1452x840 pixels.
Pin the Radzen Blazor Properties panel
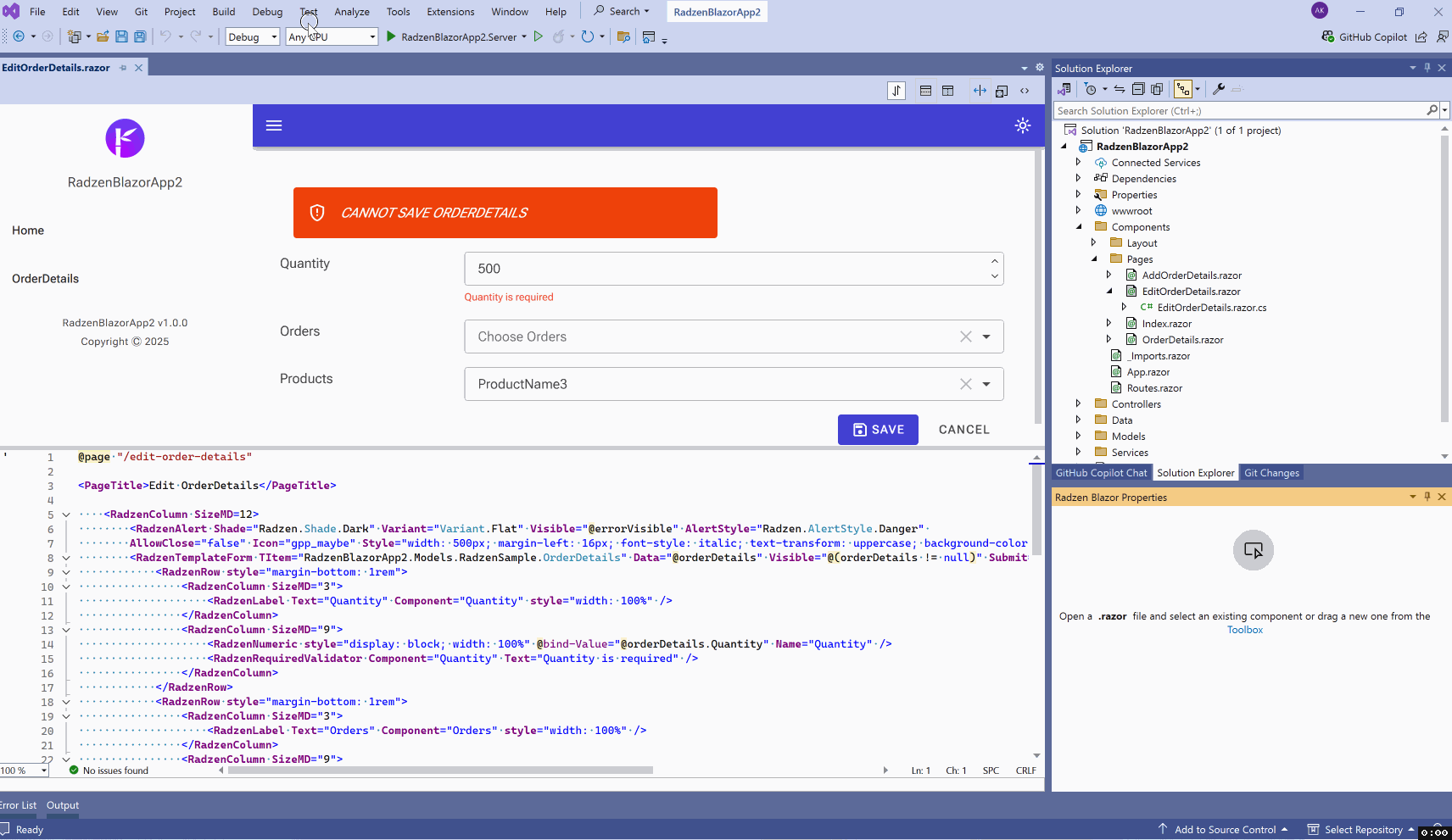(x=1427, y=497)
